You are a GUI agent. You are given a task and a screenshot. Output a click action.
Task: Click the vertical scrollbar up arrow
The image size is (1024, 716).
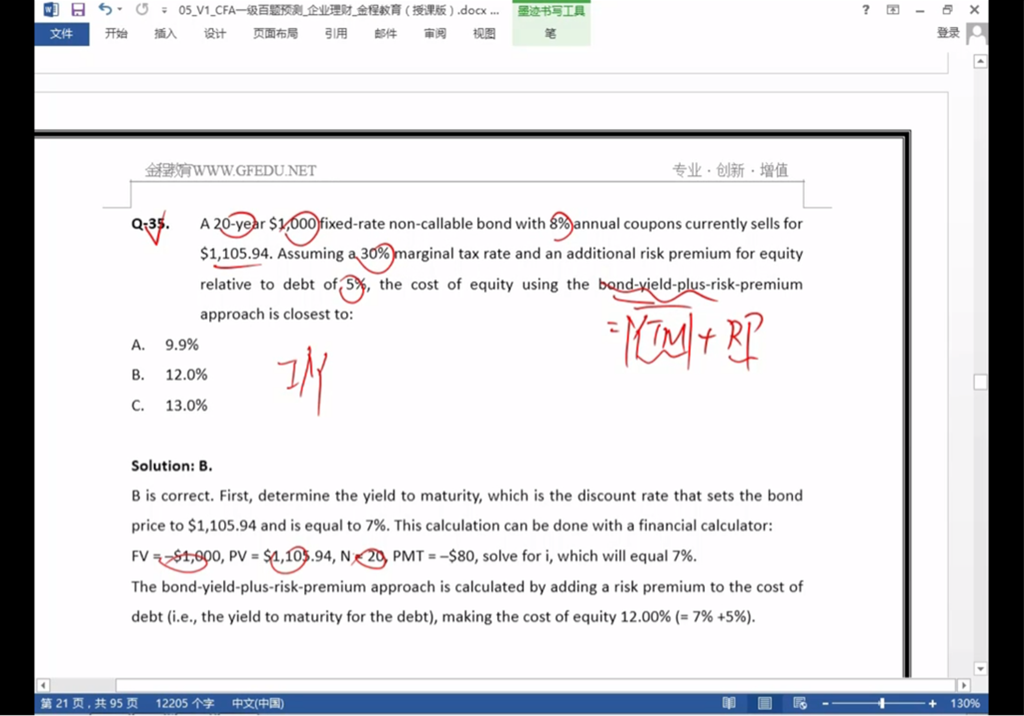[980, 61]
